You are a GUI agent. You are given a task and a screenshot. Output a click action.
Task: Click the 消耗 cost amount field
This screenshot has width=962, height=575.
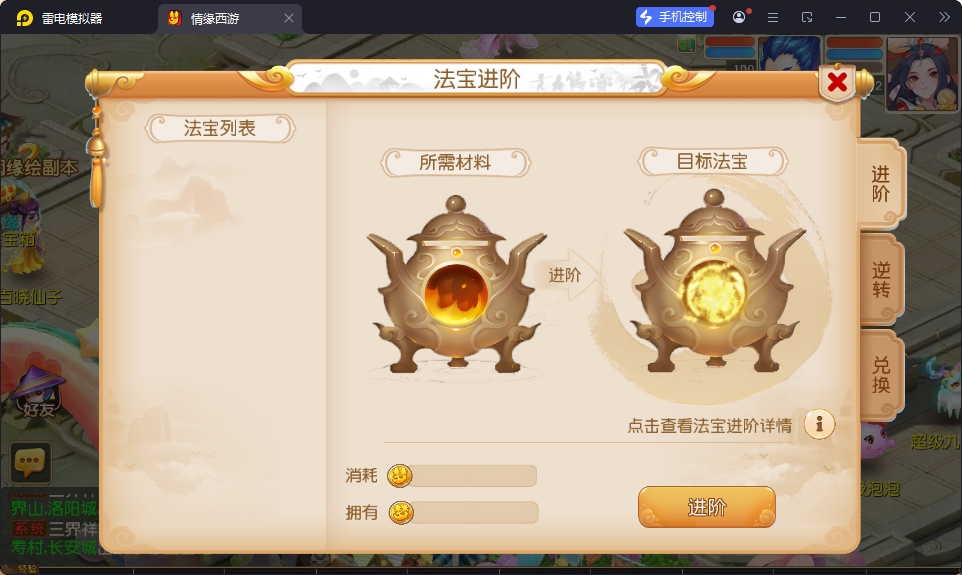pos(473,476)
